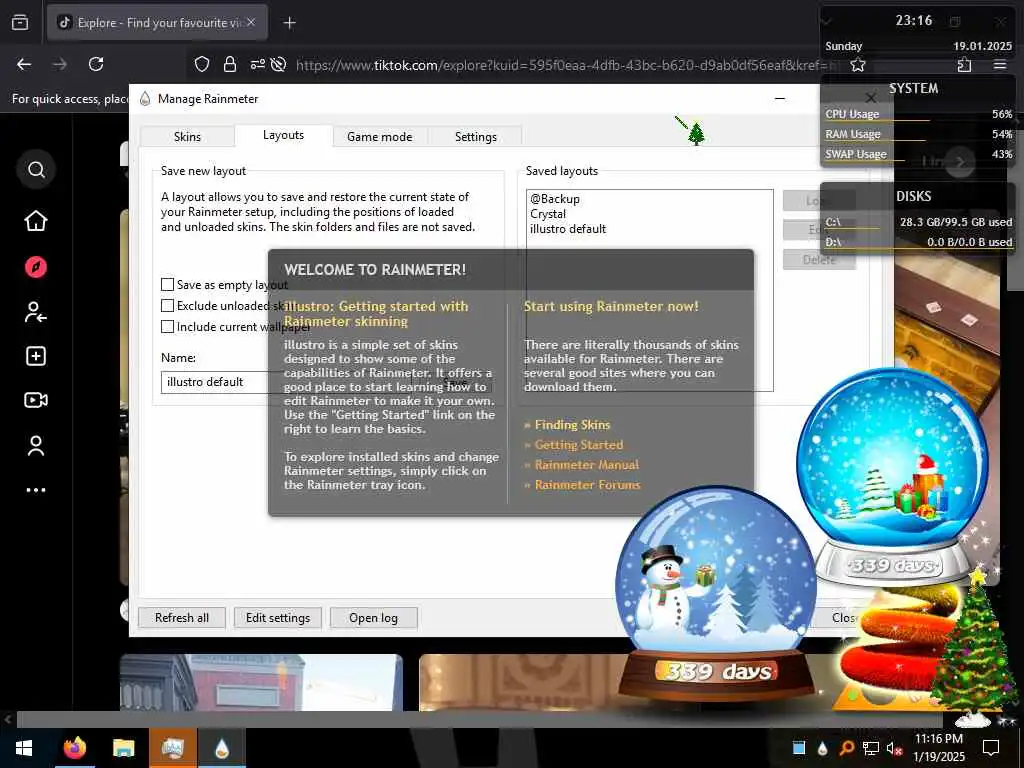Viewport: 1024px width, 768px height.
Task: Open TikTok search icon in sidebar
Action: pyautogui.click(x=37, y=170)
